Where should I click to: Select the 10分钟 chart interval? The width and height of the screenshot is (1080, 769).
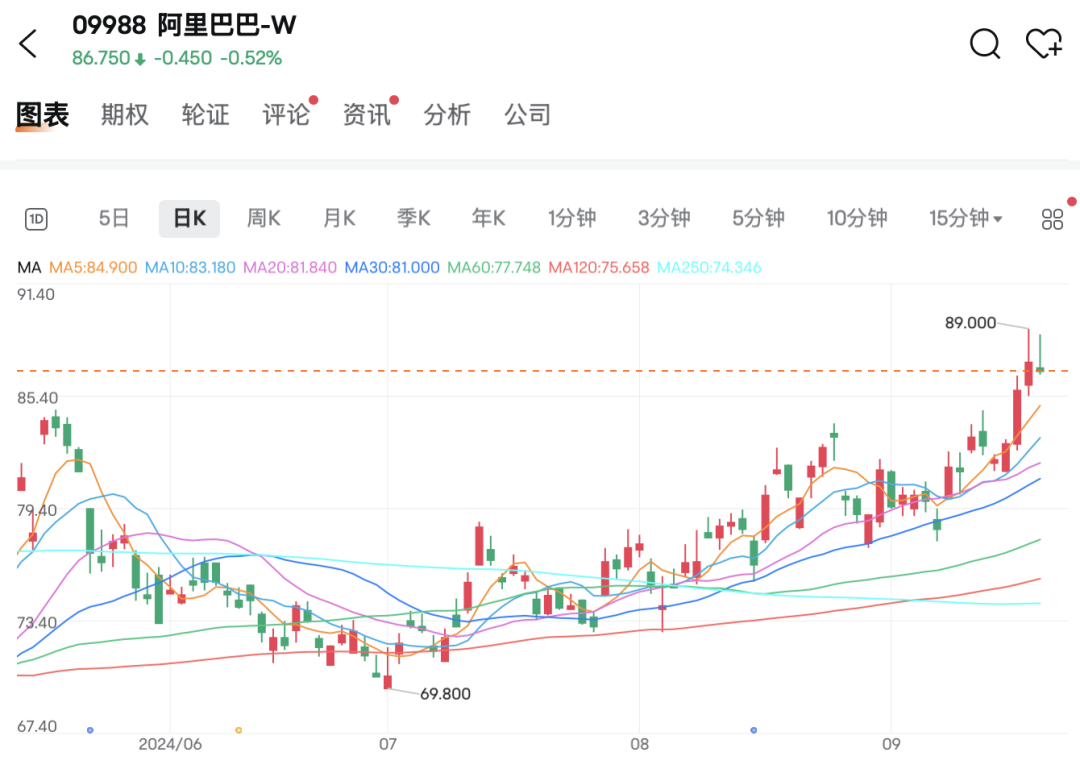coord(857,218)
